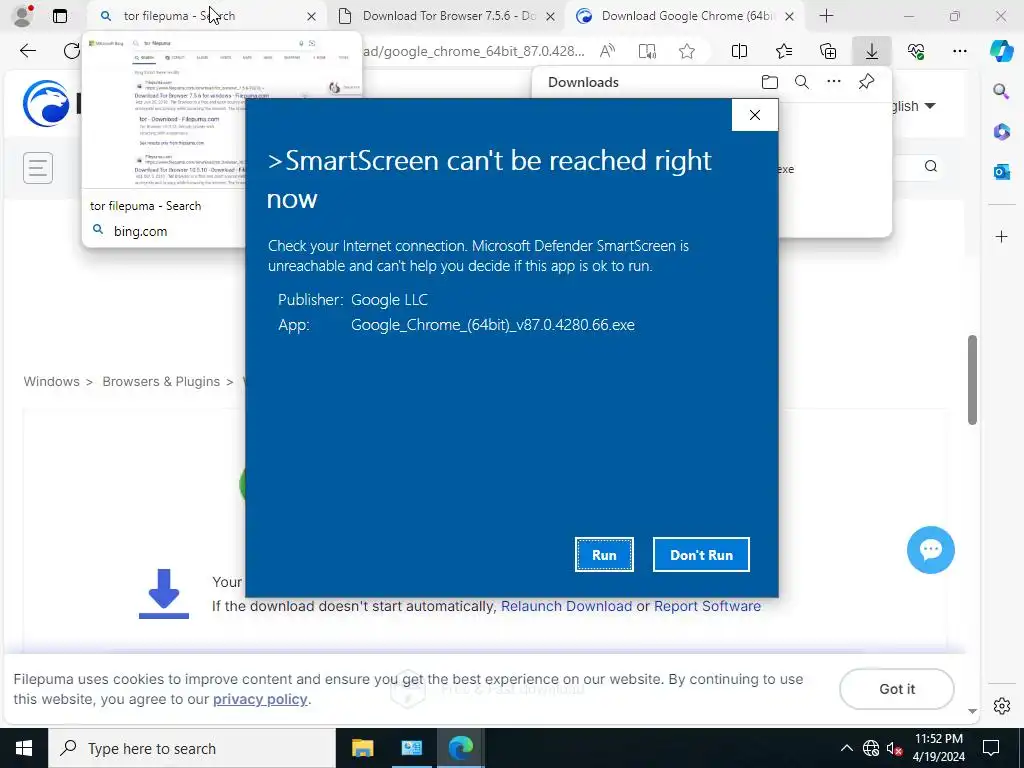Open the Favorites list icon
The height and width of the screenshot is (768, 1024).
(784, 51)
